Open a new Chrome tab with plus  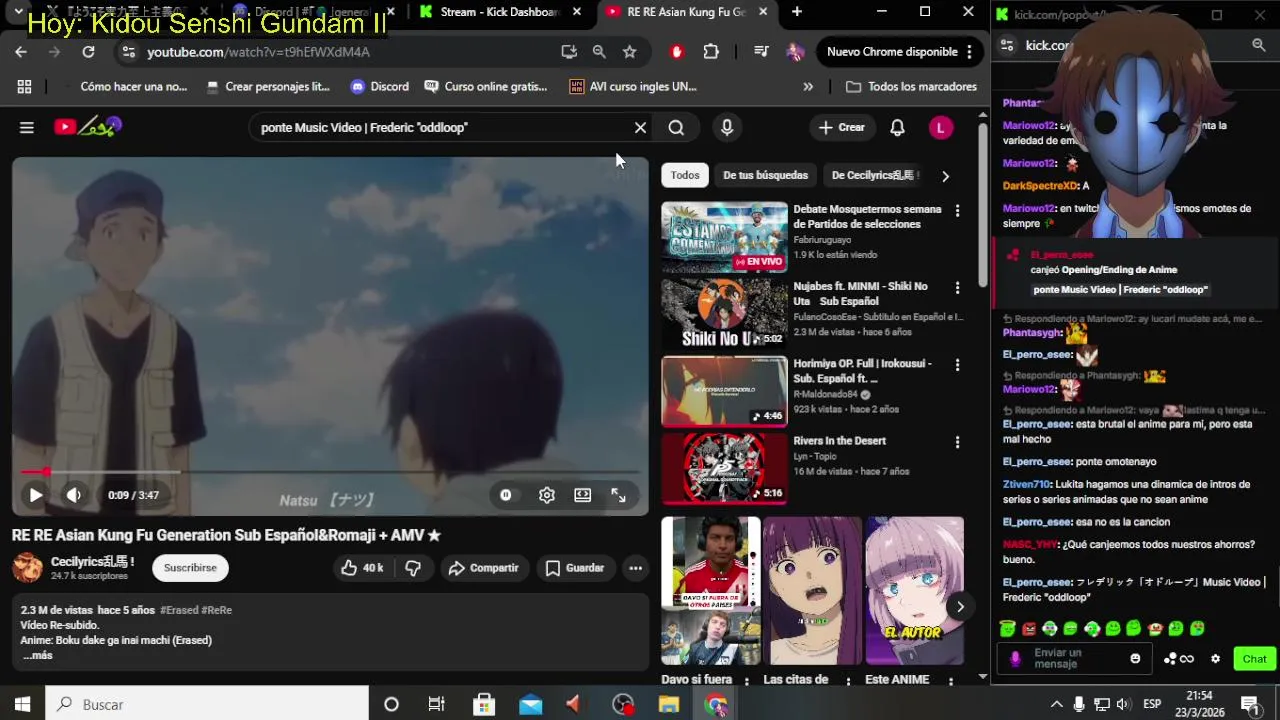[797, 12]
